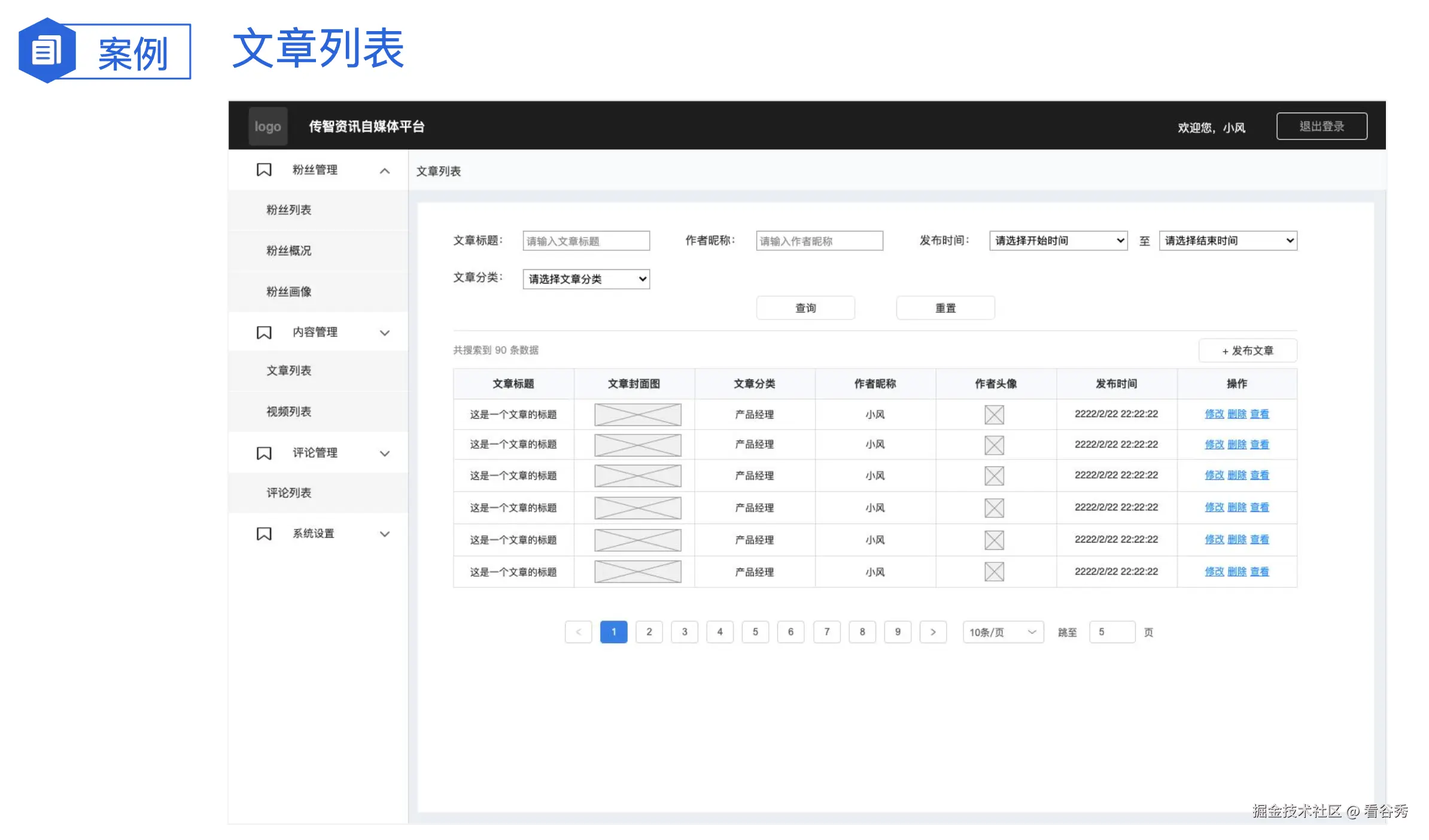
Task: Click the bookmark icon beside 评论管理
Action: pos(263,453)
